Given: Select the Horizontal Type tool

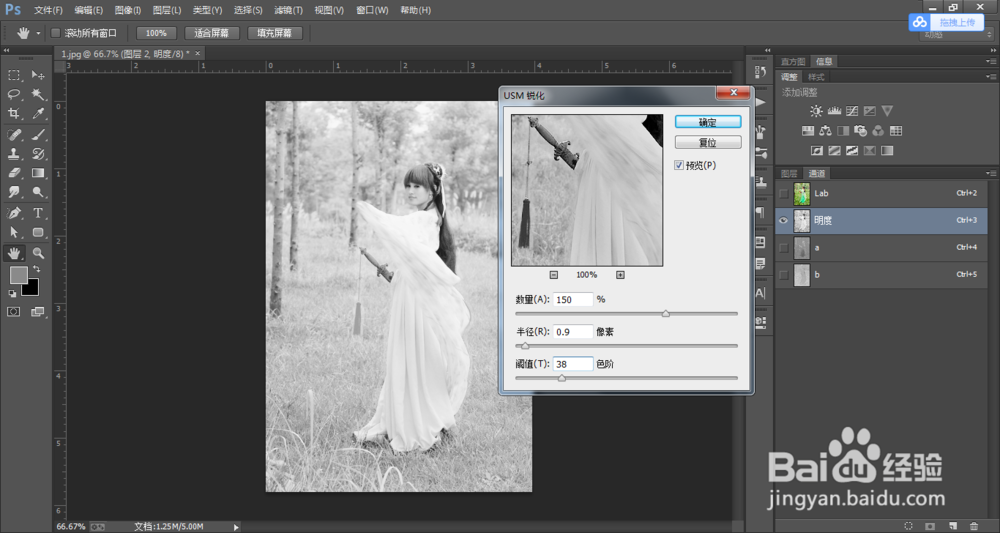Looking at the screenshot, I should pyautogui.click(x=38, y=213).
